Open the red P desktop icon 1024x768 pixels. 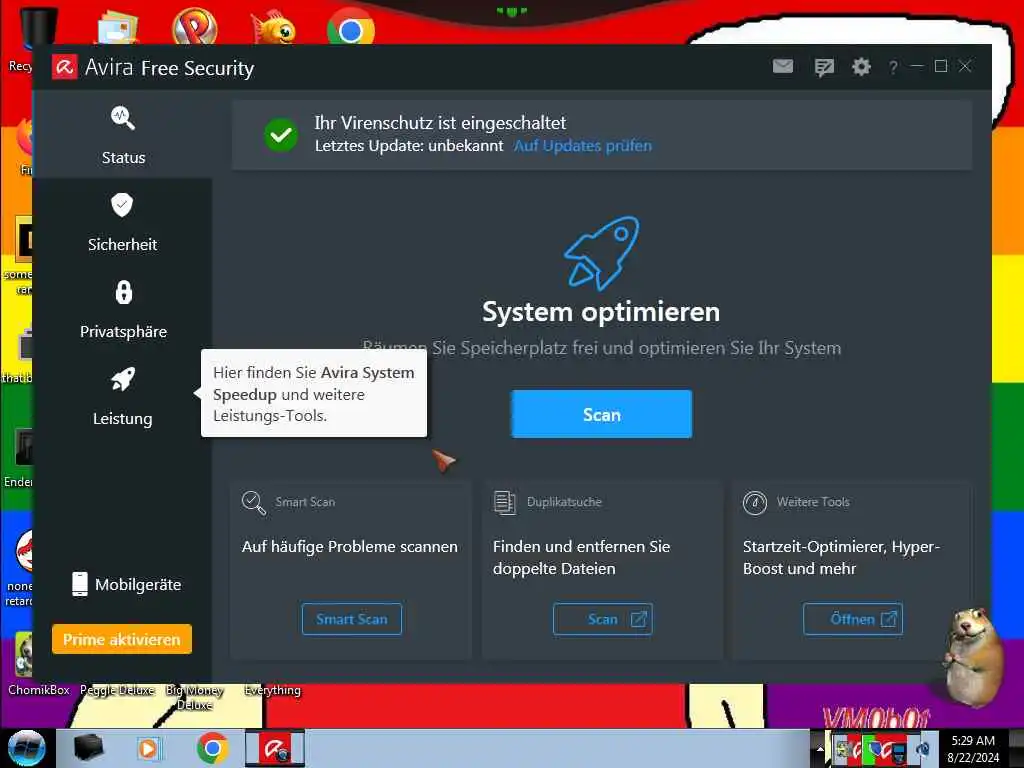tap(195, 27)
